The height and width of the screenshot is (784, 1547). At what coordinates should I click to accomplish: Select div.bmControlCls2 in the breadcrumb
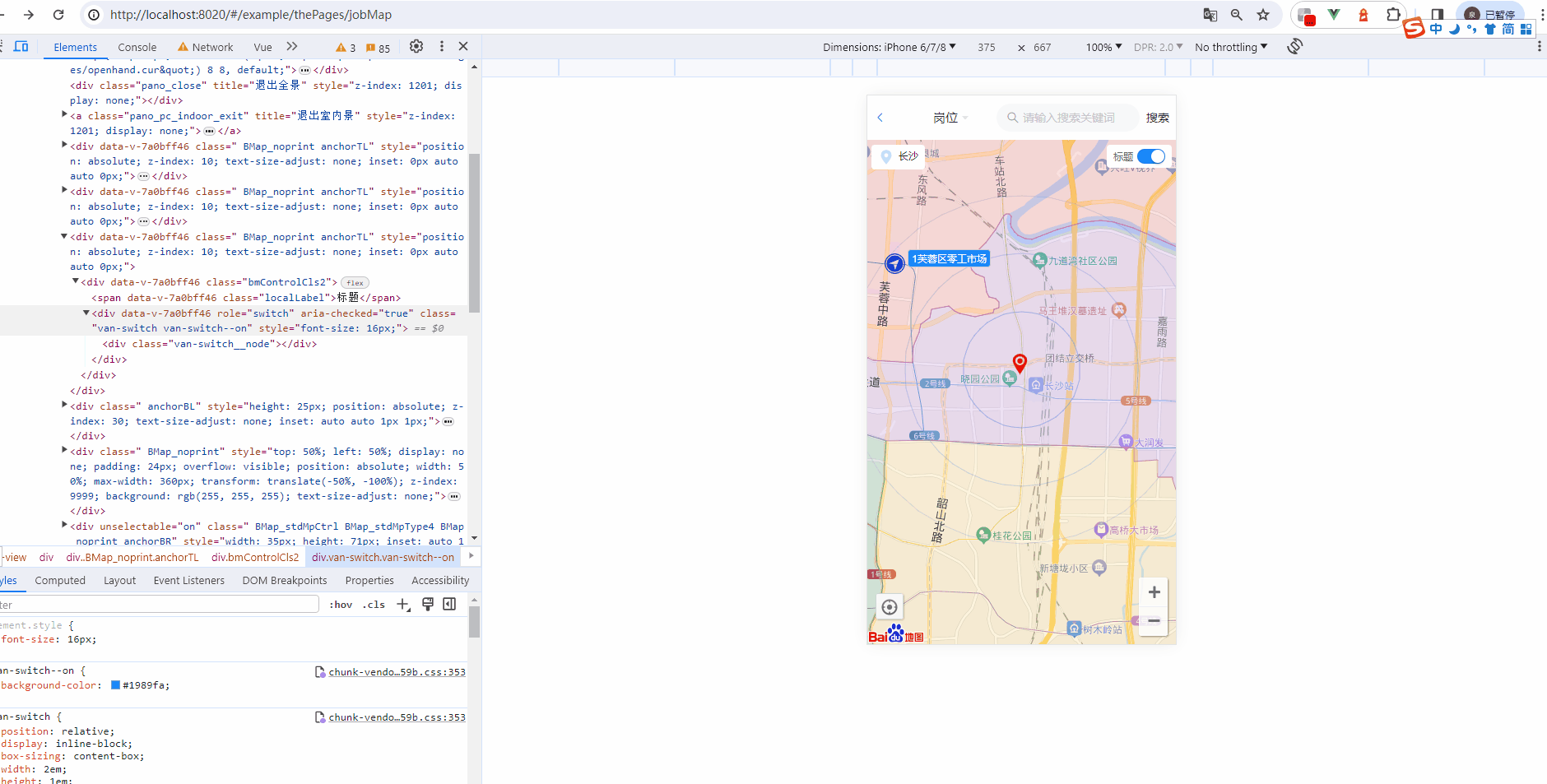[x=255, y=557]
